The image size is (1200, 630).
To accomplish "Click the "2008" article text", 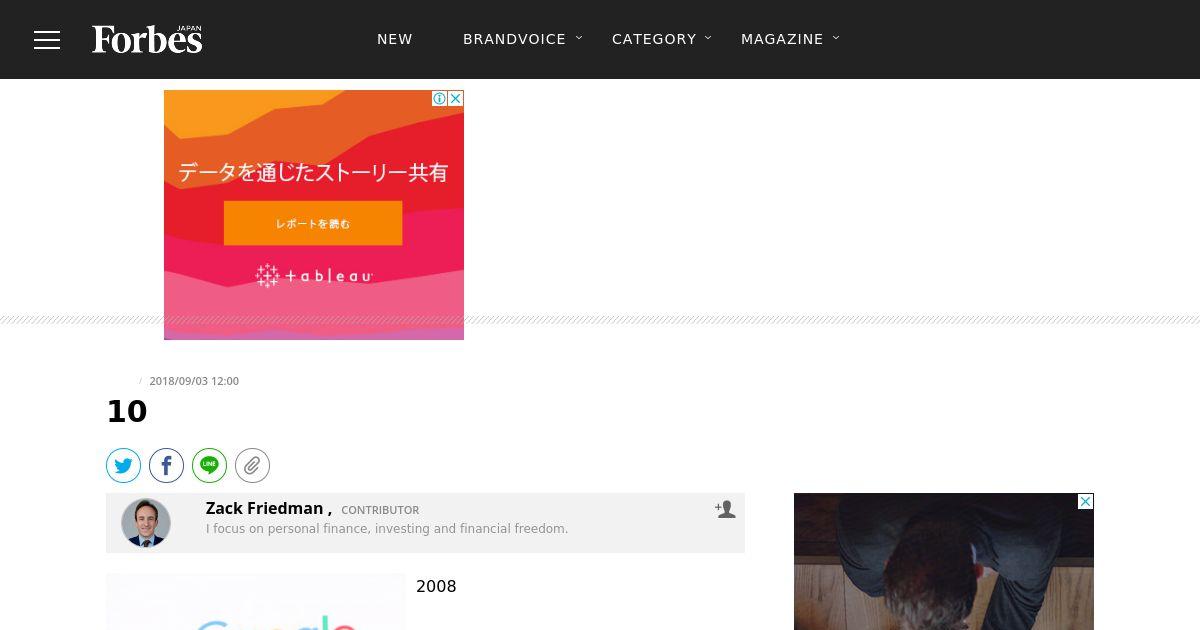I will pos(436,586).
